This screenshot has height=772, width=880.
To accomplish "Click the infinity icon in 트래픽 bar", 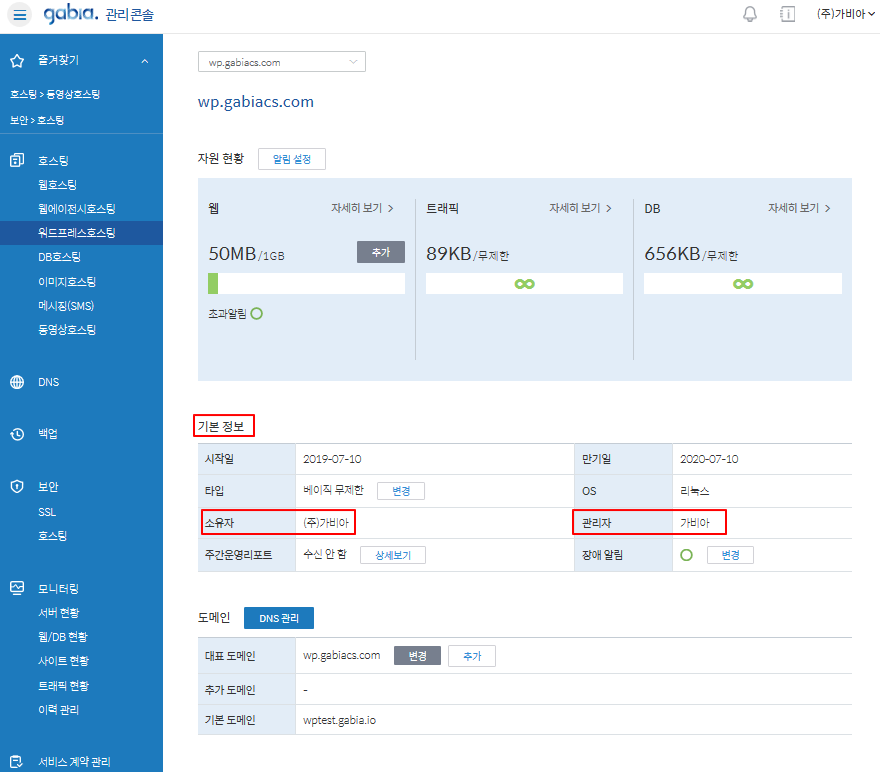I will [524, 284].
